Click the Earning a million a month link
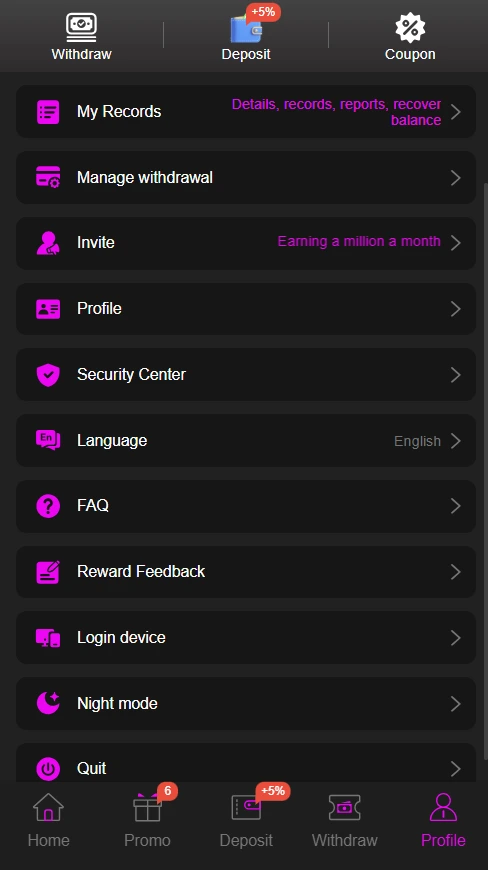 point(359,241)
